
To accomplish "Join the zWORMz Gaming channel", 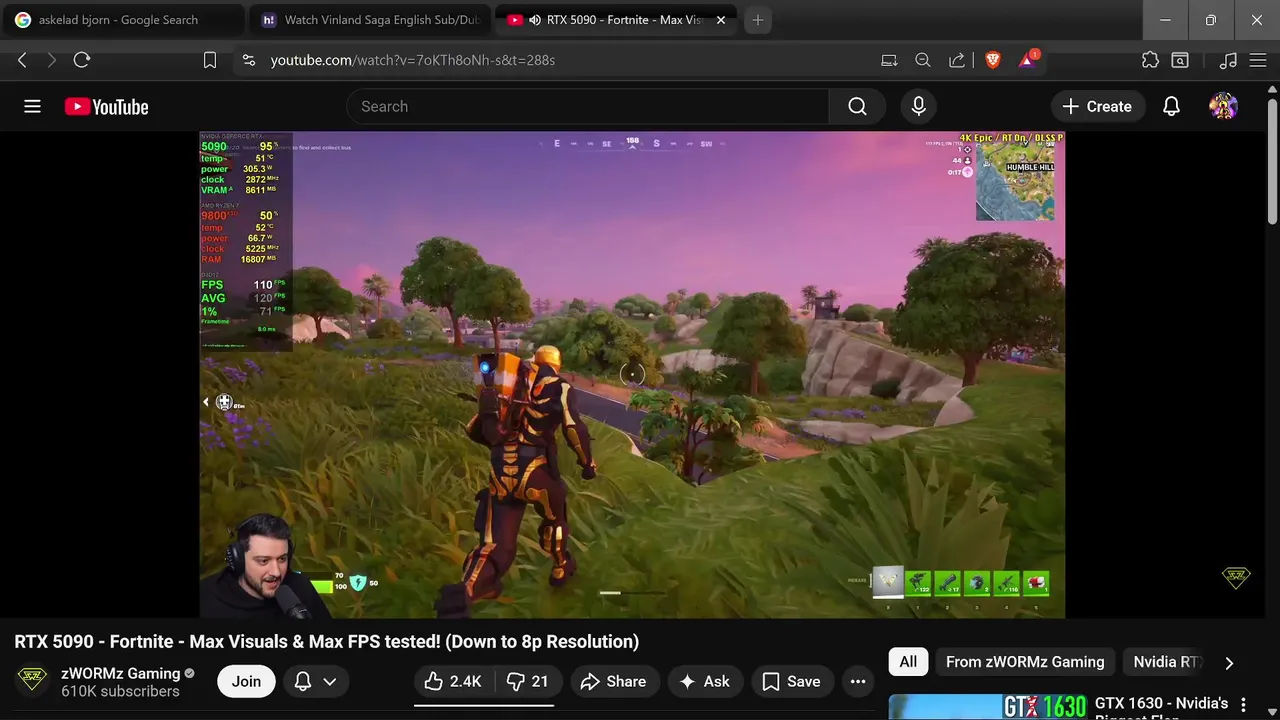I will tap(246, 681).
